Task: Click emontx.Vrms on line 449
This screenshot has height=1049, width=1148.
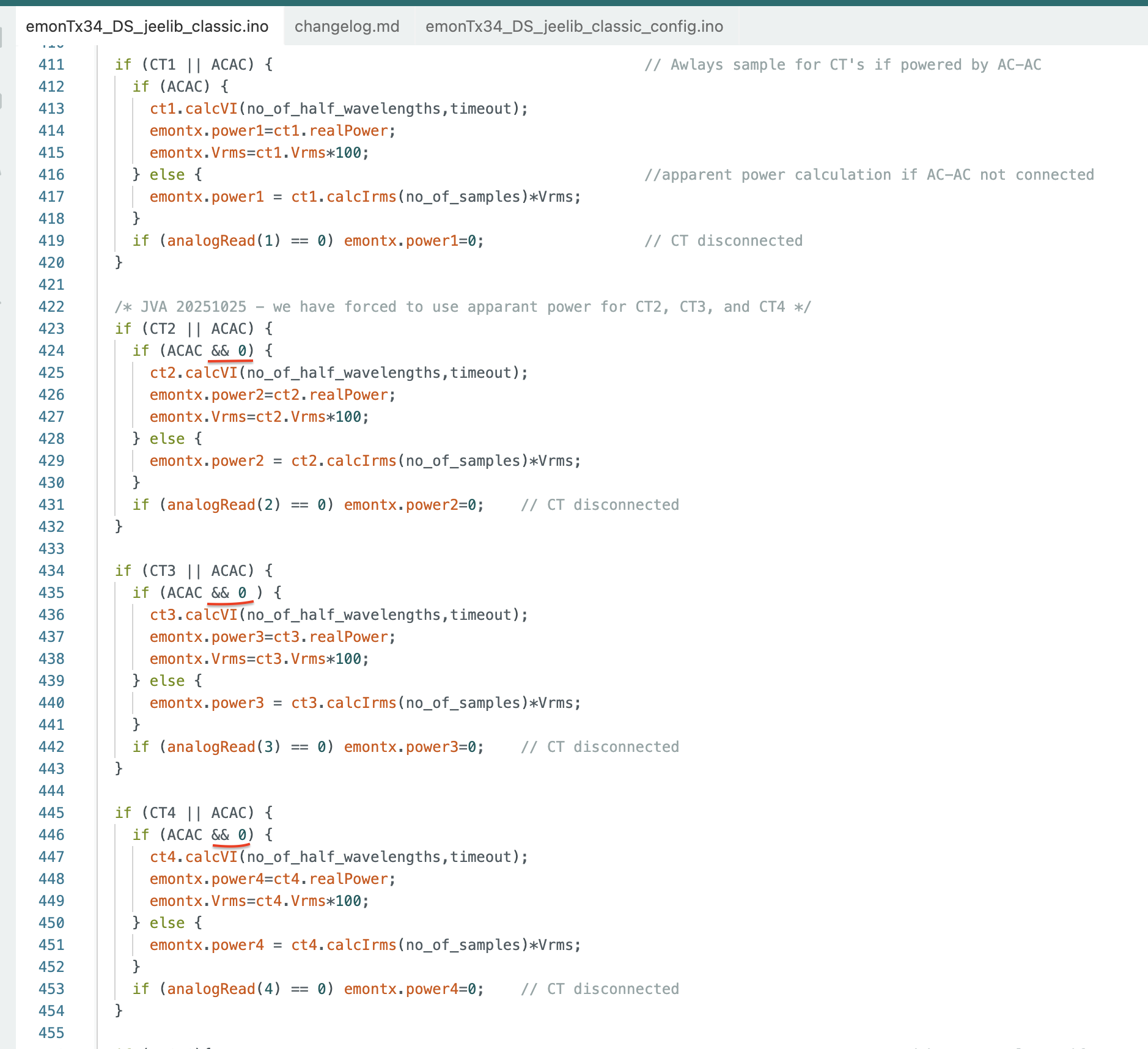Action: point(198,901)
